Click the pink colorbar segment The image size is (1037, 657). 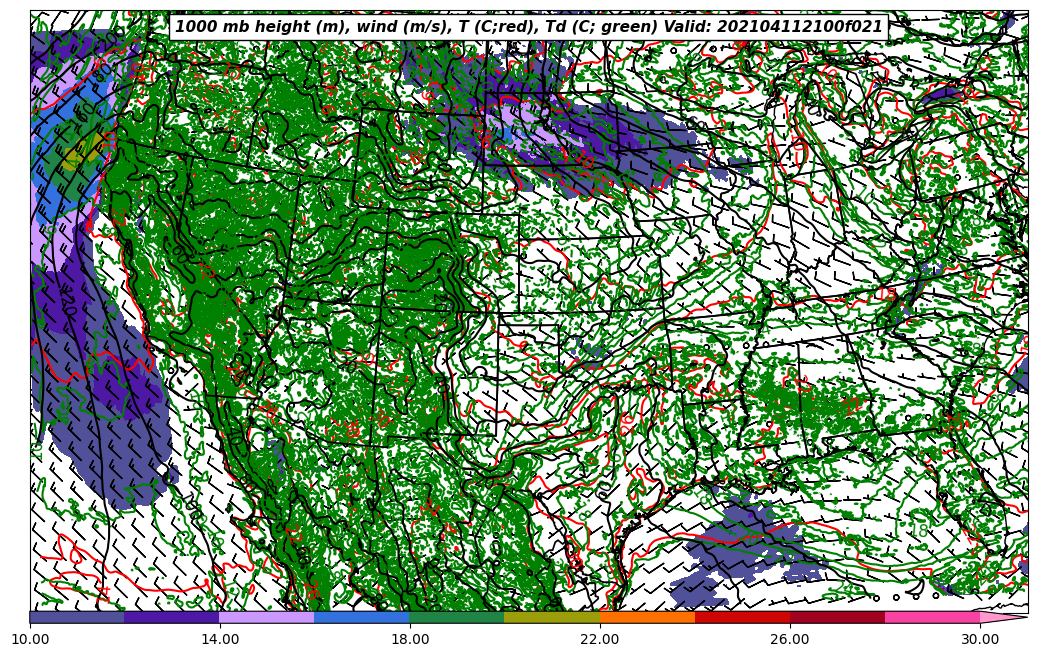click(x=932, y=617)
